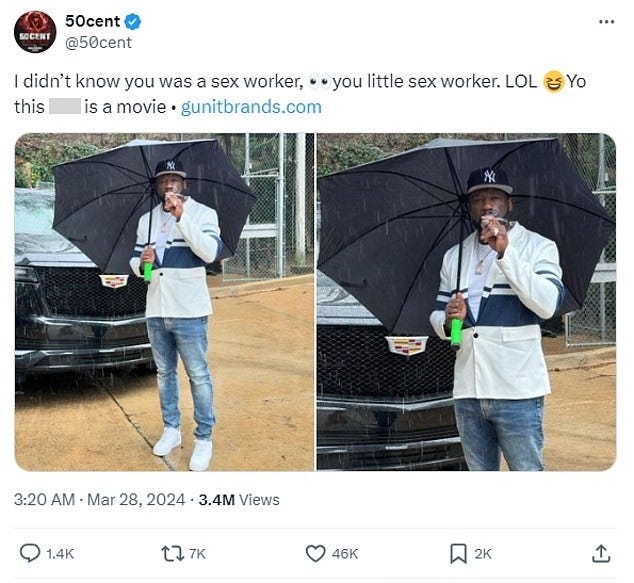Open gunitbrands.com link
The height and width of the screenshot is (583, 634).
point(251,107)
